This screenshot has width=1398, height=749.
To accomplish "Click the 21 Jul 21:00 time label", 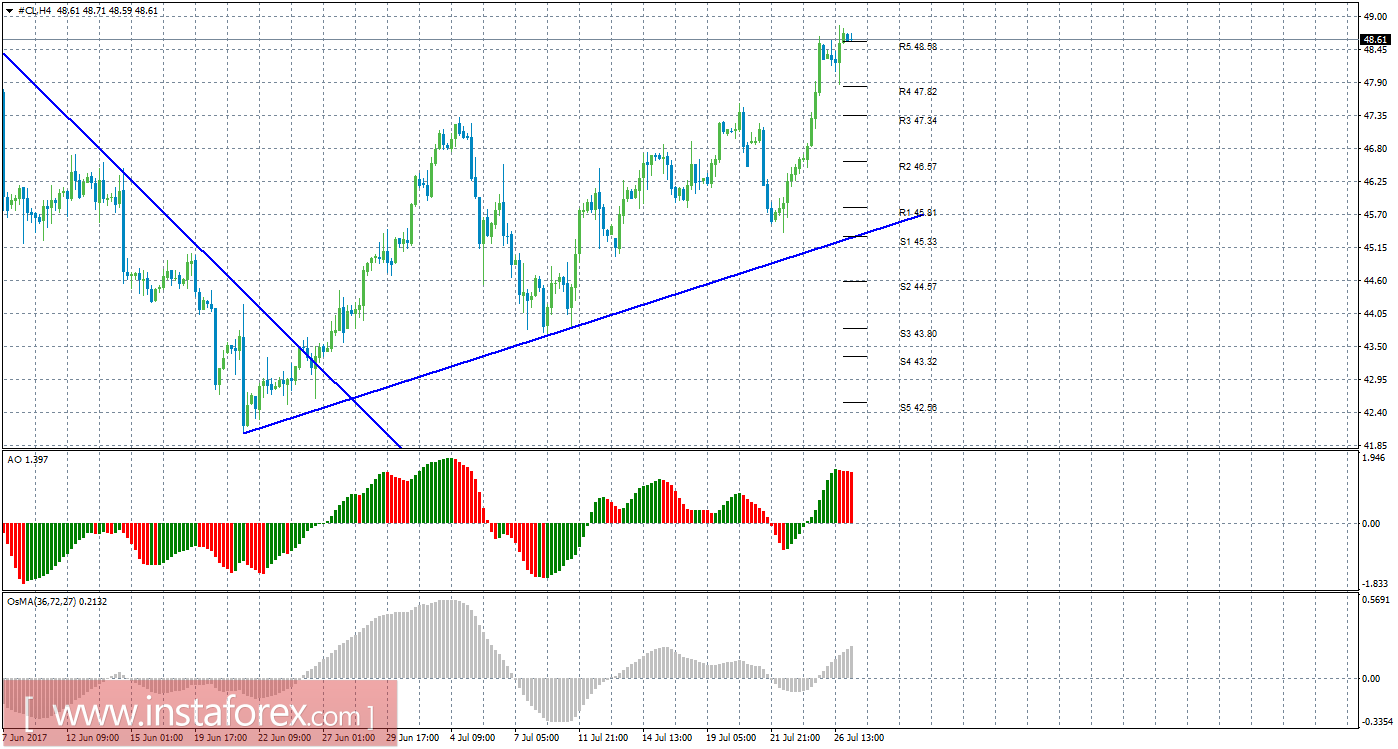I will [796, 739].
